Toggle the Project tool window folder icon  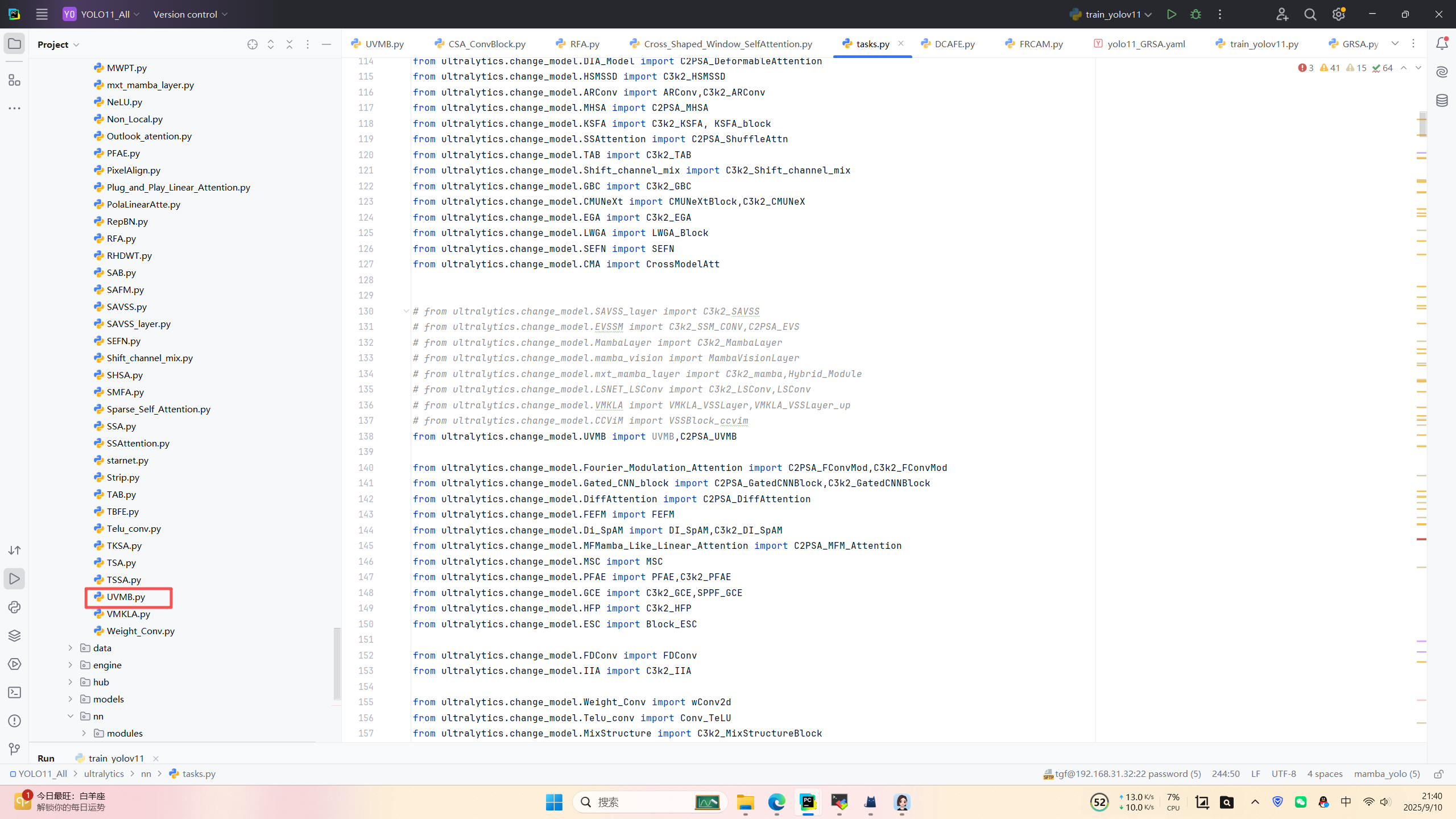click(x=14, y=44)
